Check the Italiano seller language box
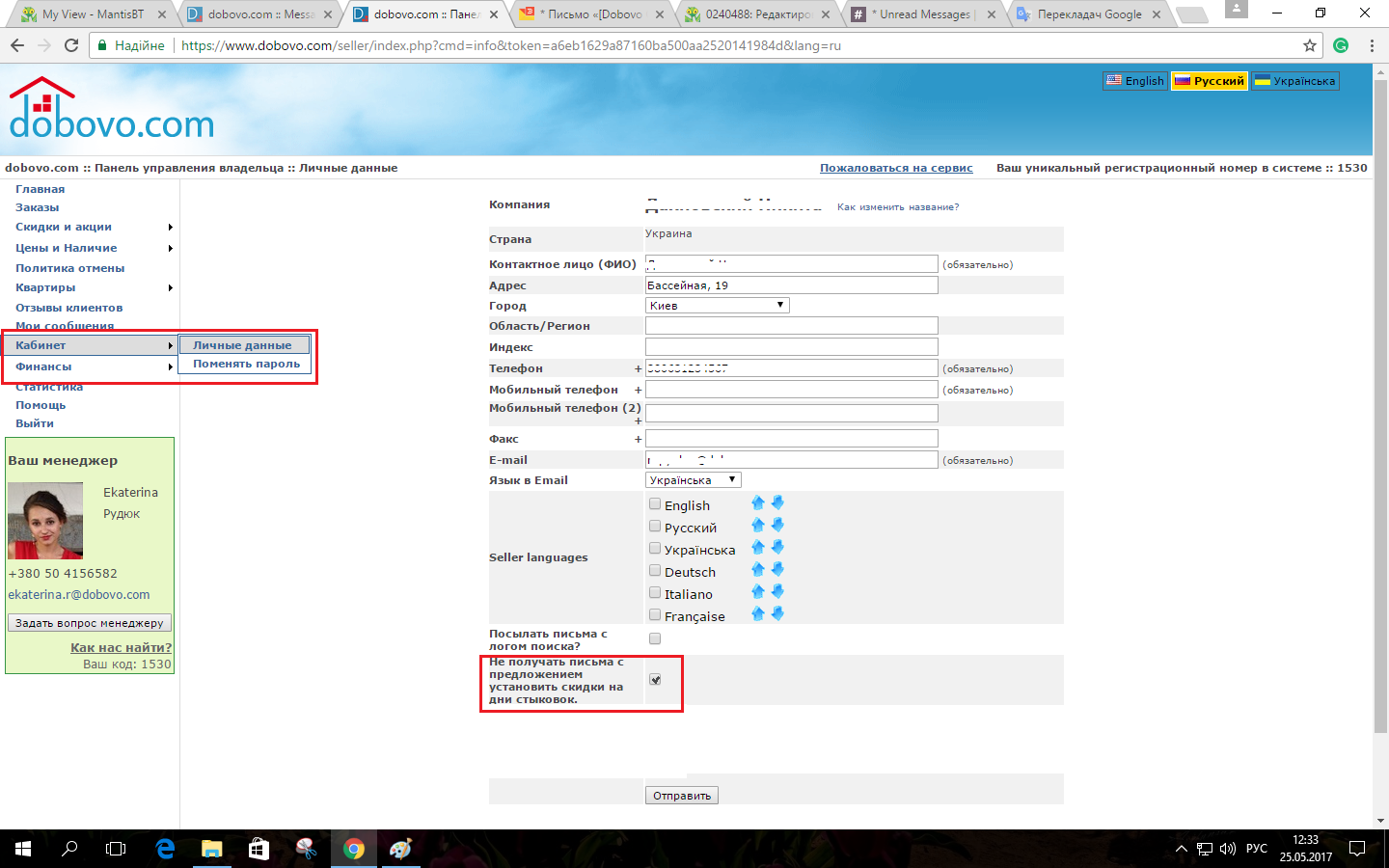The image size is (1389, 868). [655, 592]
